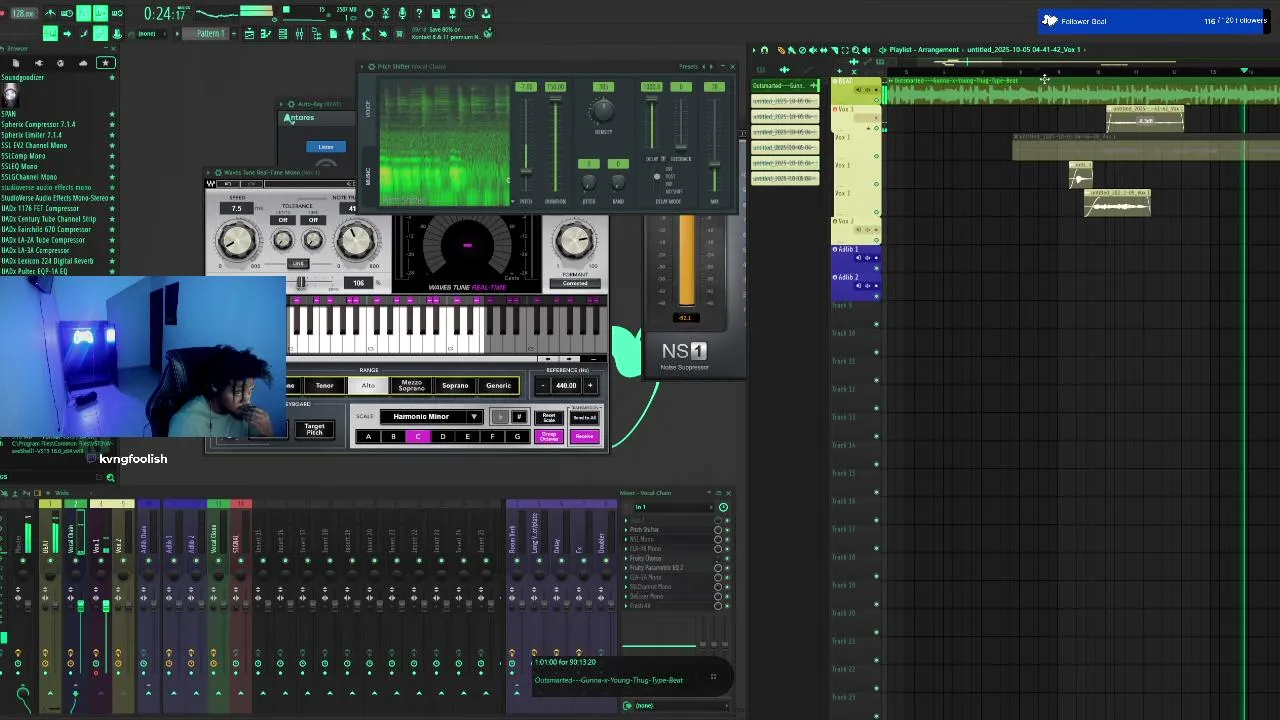Open the playlist view icon in the toolbar
This screenshot has height=720, width=1280.
point(249,34)
